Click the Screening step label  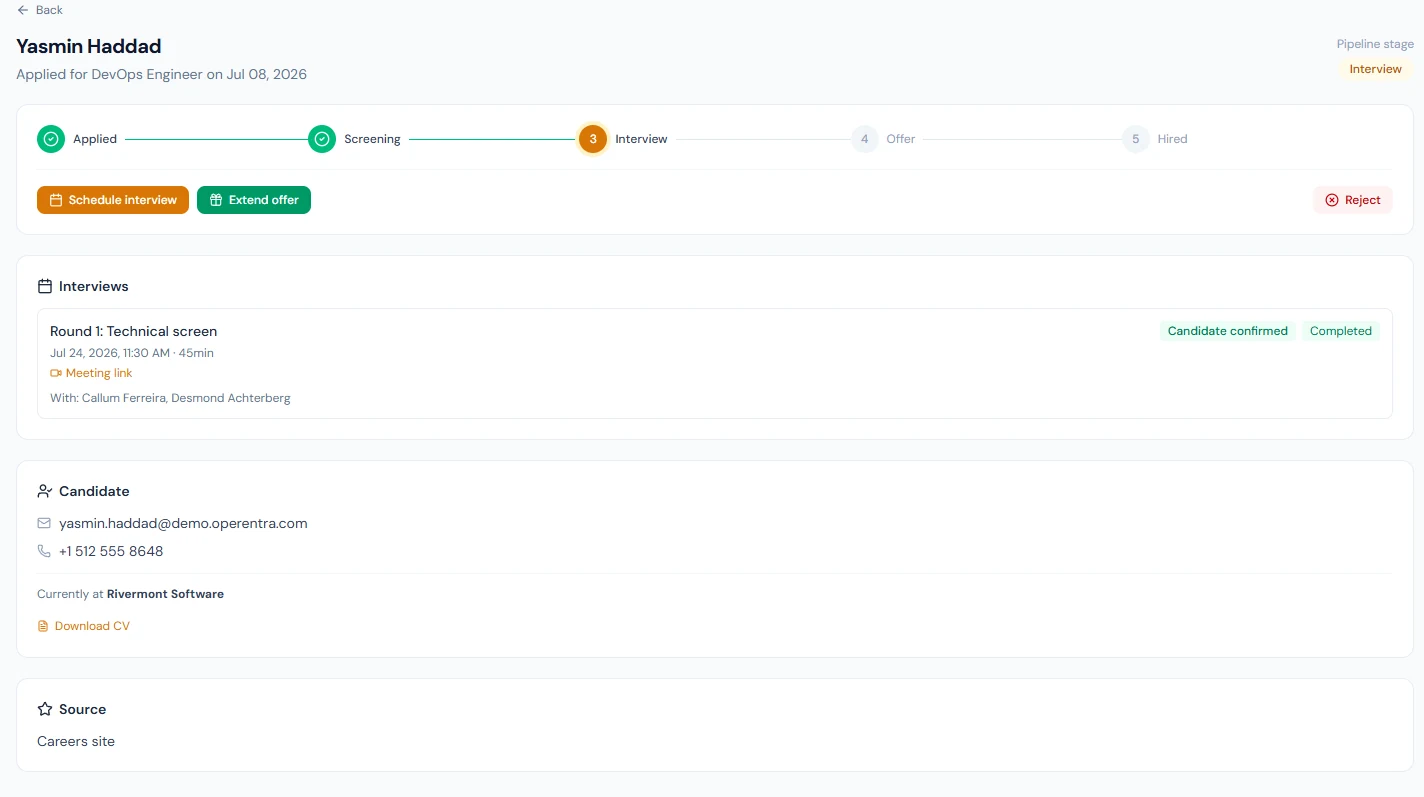(372, 139)
